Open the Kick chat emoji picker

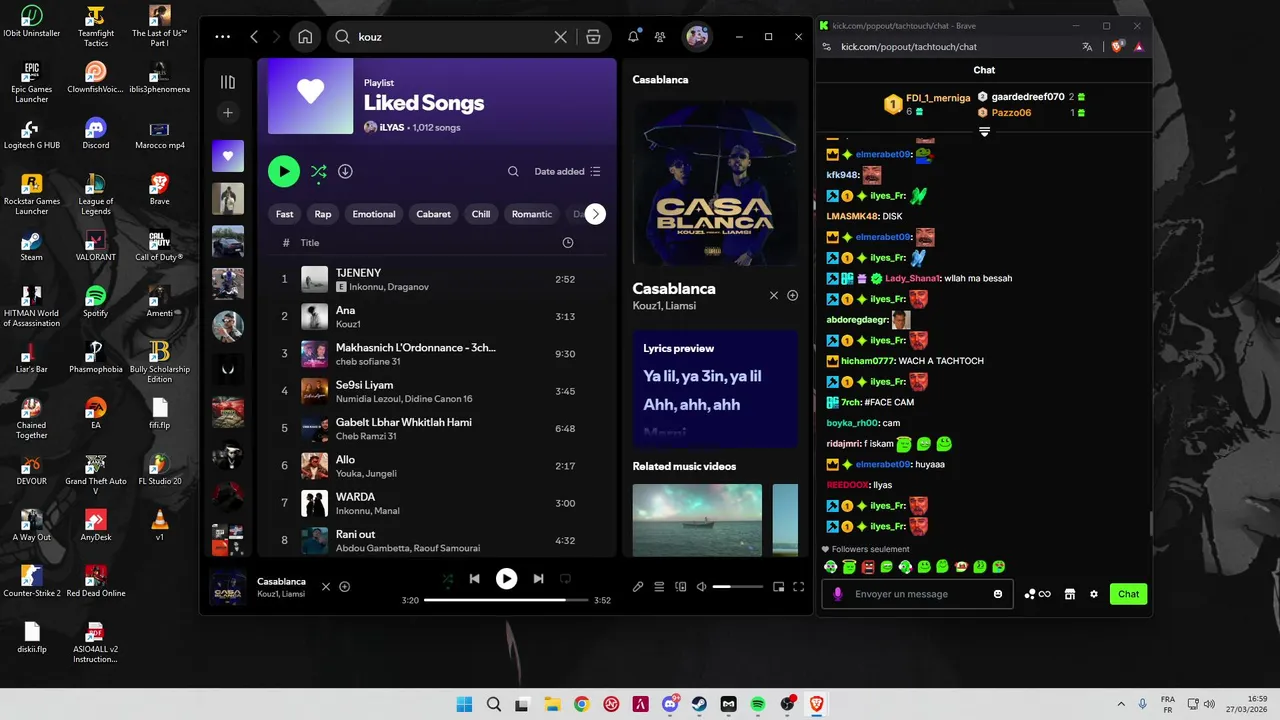pos(998,594)
